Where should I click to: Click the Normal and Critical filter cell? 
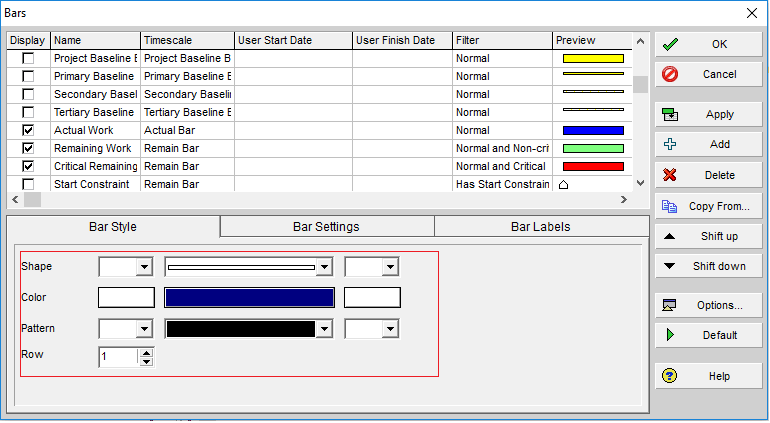pyautogui.click(x=502, y=167)
